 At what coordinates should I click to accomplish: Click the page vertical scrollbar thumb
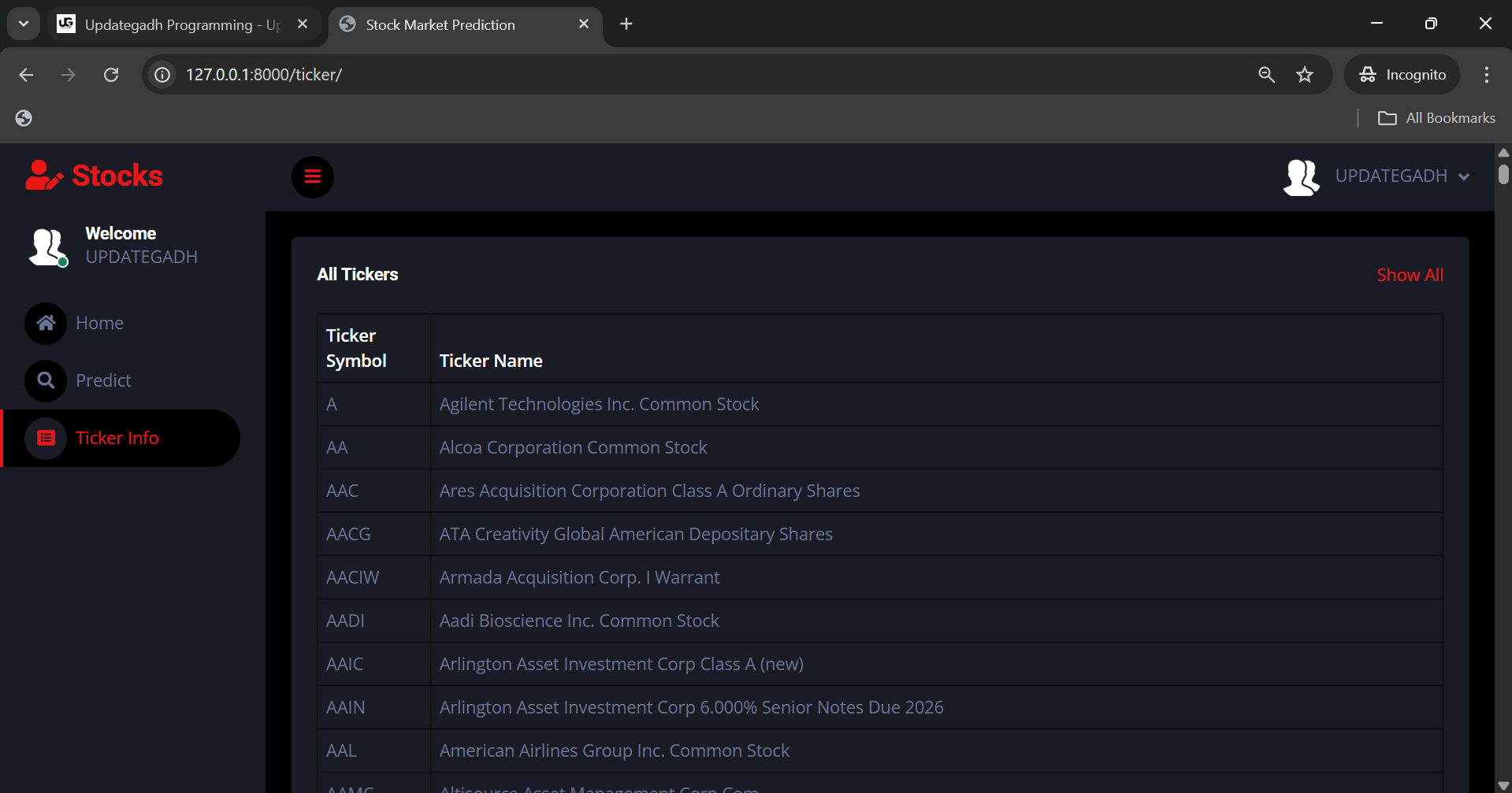[x=1503, y=173]
